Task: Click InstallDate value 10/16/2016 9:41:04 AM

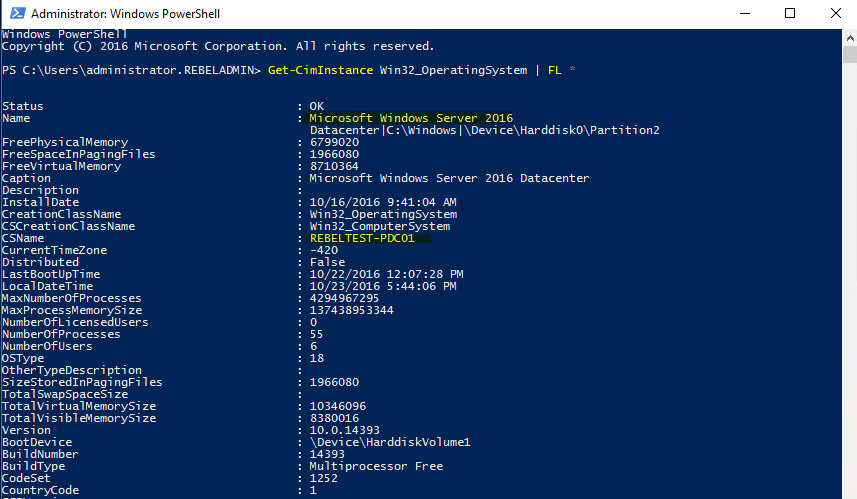Action: point(383,202)
